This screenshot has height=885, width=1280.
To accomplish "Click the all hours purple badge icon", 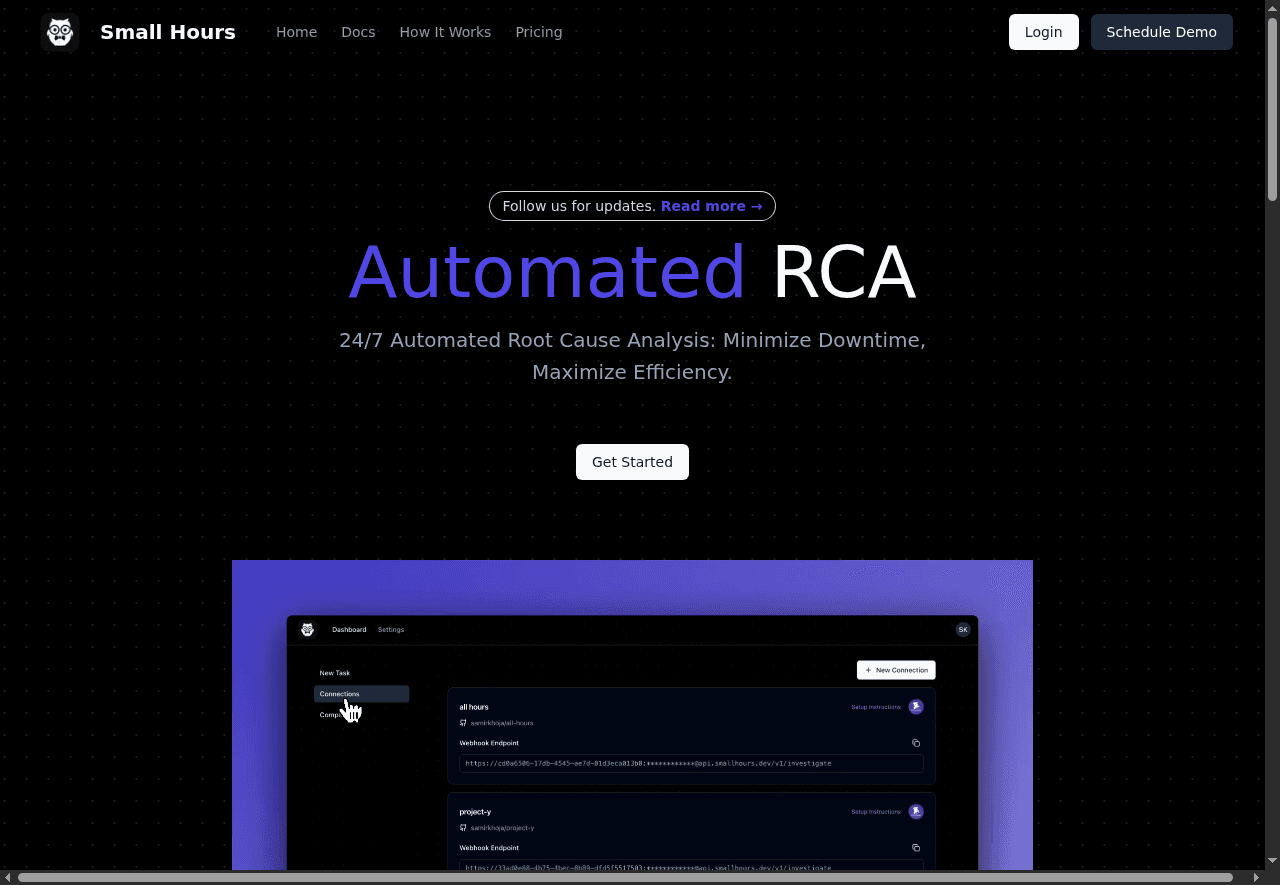I will (916, 707).
